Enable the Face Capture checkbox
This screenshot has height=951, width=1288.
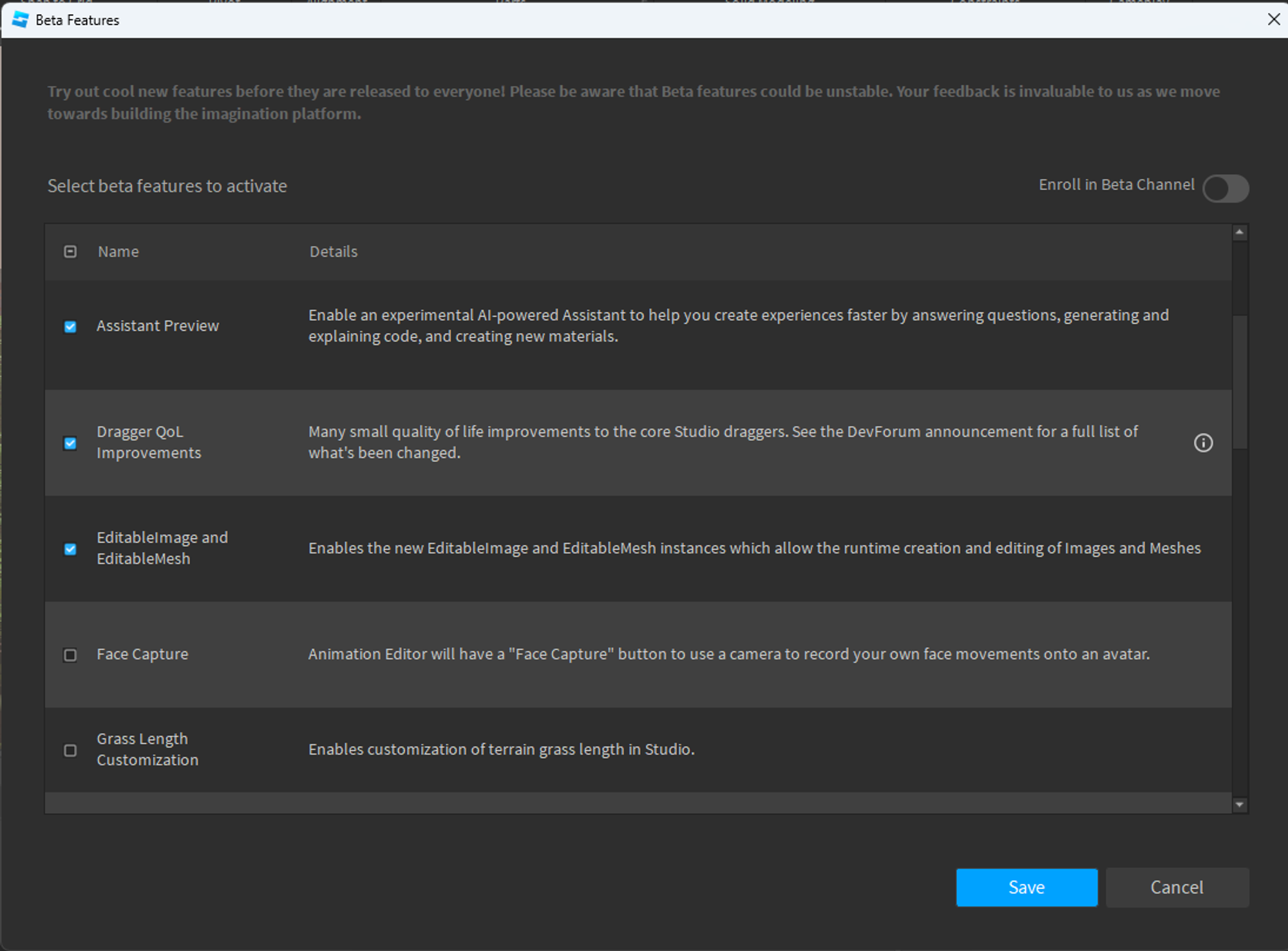[70, 655]
